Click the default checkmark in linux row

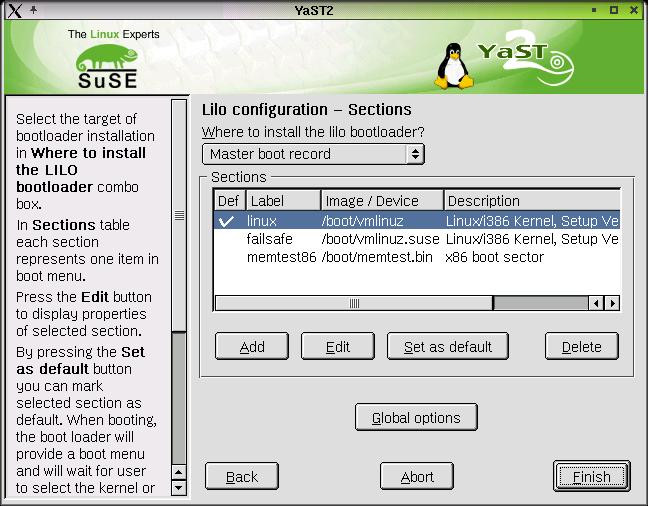coord(228,221)
